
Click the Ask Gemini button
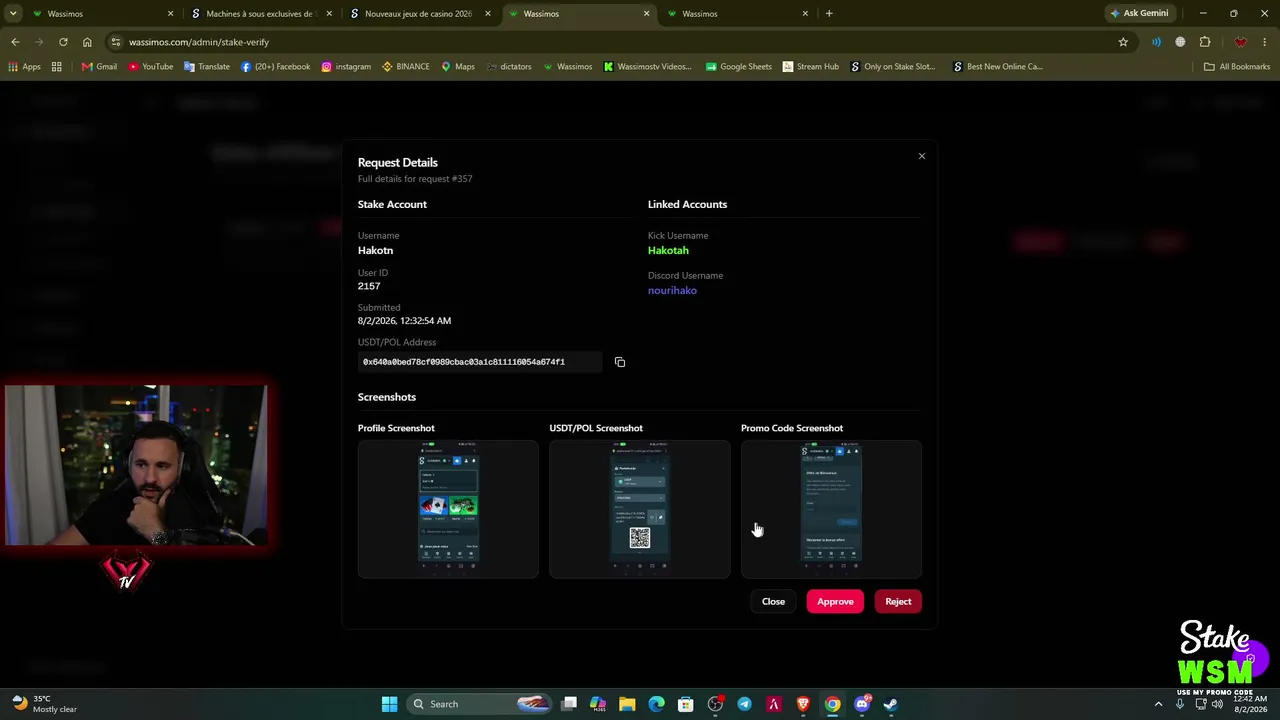coord(1138,14)
